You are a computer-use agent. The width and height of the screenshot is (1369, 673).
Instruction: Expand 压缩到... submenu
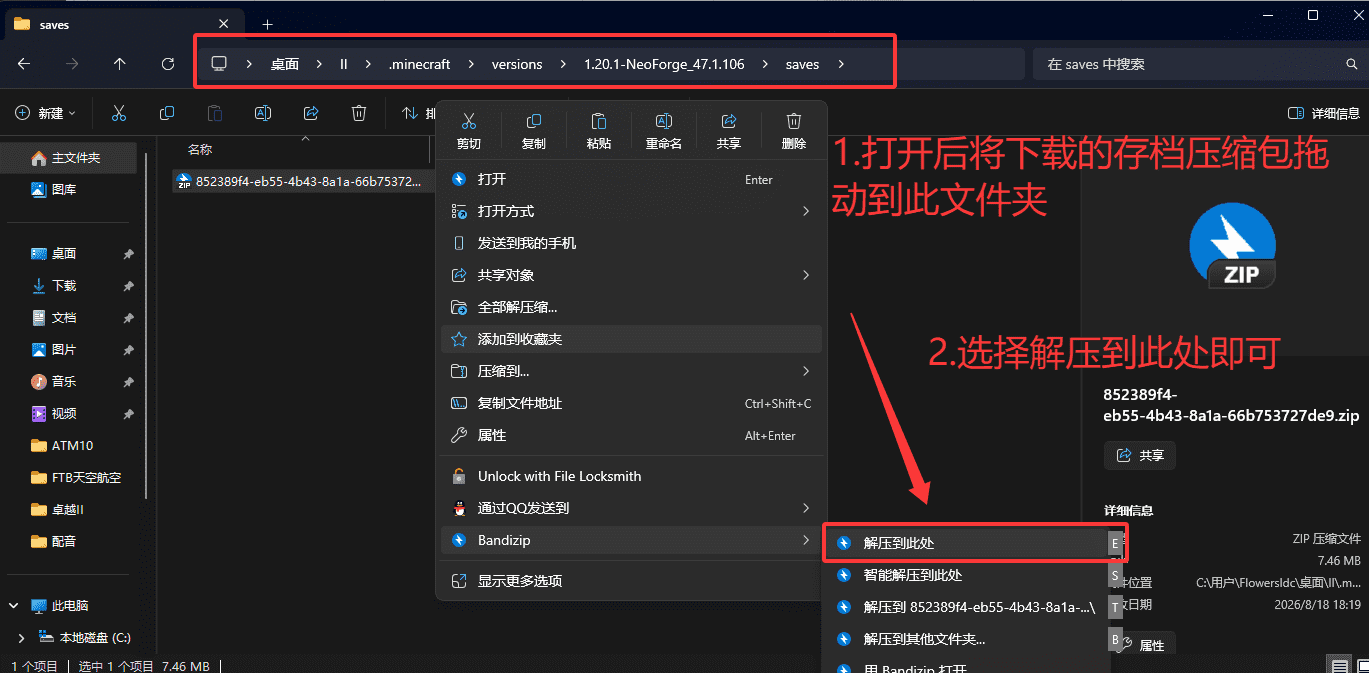pos(806,371)
